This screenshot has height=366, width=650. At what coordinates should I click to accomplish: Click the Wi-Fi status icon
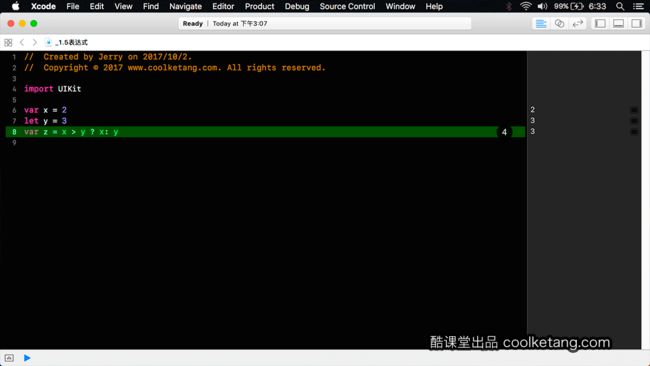pos(526,6)
